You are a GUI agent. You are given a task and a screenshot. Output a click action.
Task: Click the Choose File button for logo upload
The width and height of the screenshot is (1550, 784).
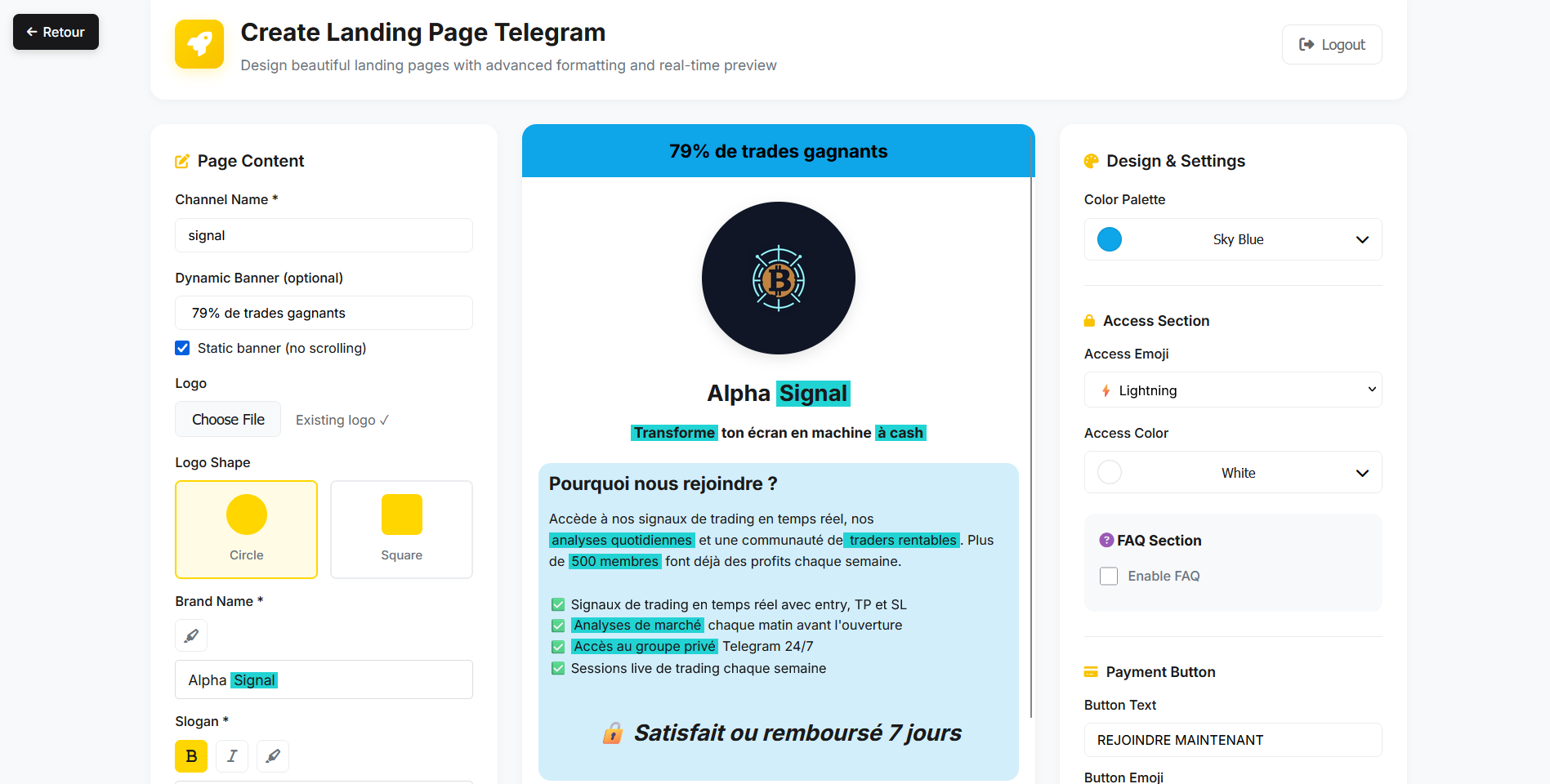228,419
